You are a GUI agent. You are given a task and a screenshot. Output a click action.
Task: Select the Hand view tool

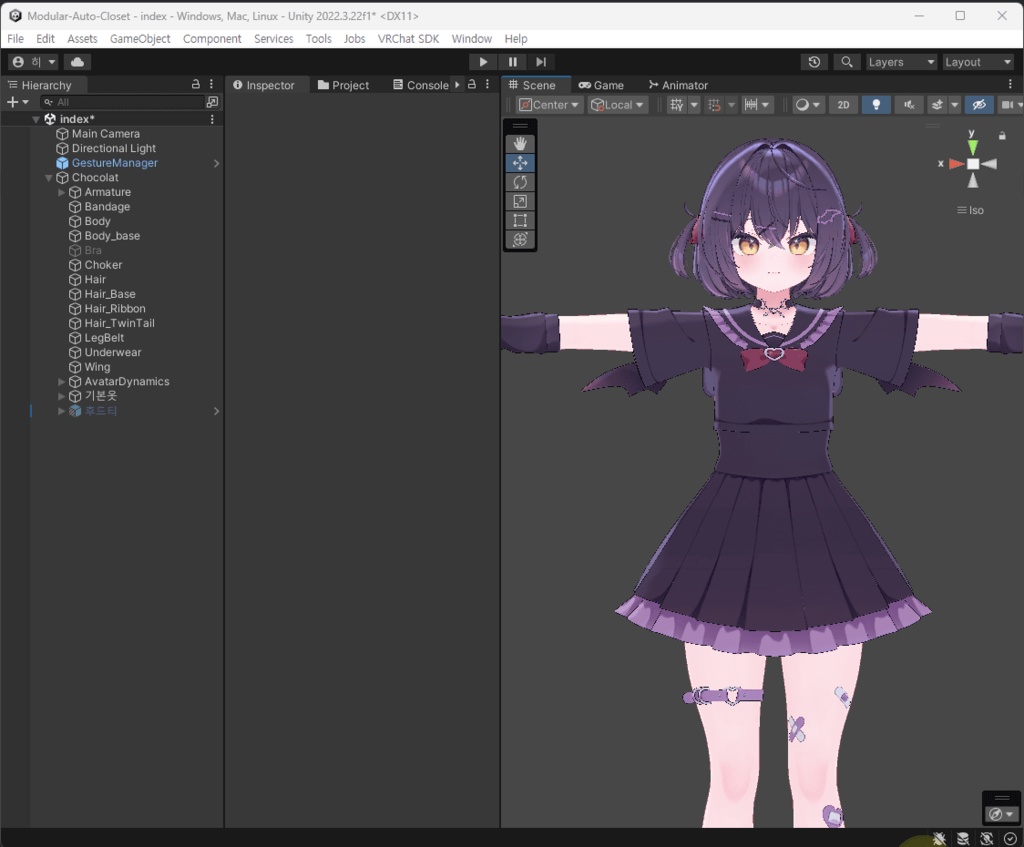[x=520, y=144]
